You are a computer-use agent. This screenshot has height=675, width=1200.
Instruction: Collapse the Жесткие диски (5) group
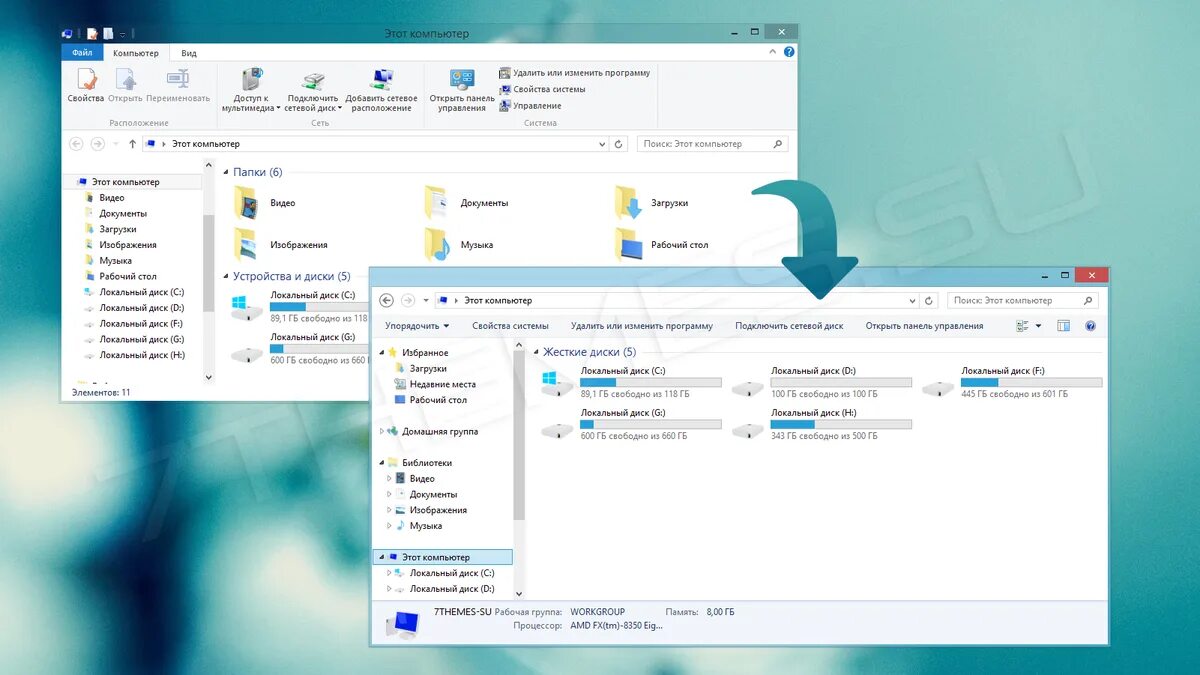tap(536, 352)
